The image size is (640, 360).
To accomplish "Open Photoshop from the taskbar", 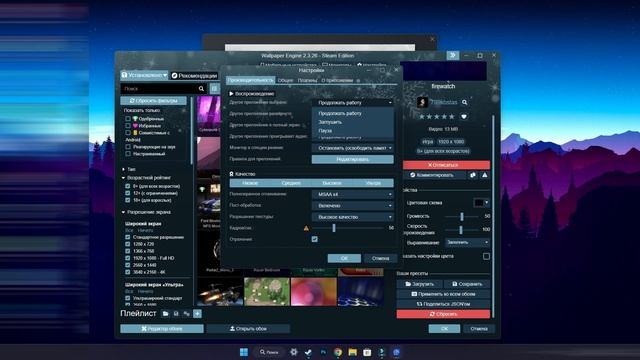I will pos(323,352).
